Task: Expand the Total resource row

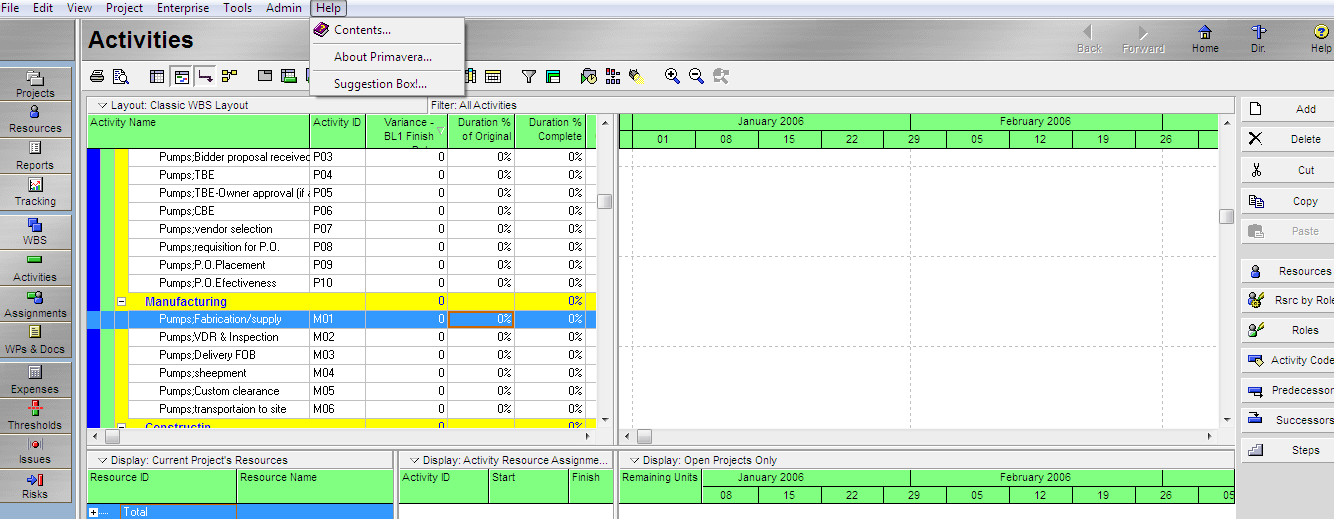Action: tap(94, 512)
